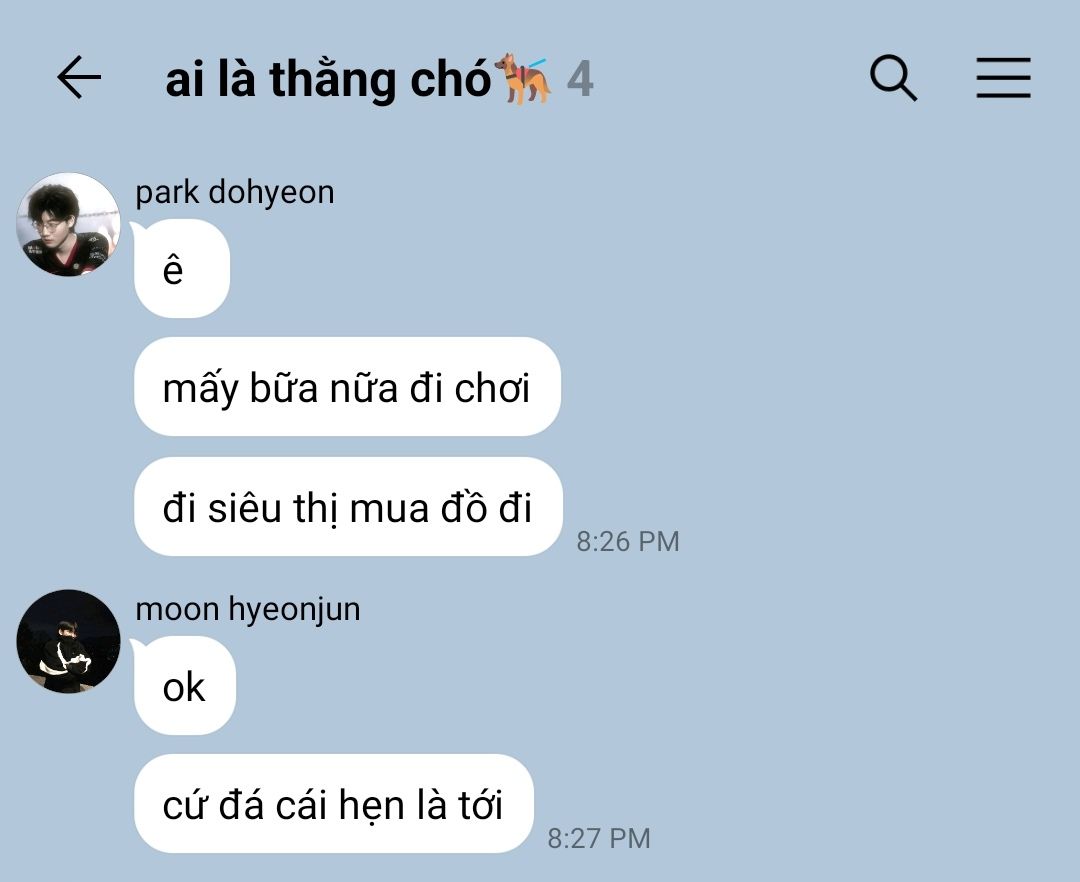Open the hamburger menu
Screen dimensions: 1080x882
click(1004, 78)
